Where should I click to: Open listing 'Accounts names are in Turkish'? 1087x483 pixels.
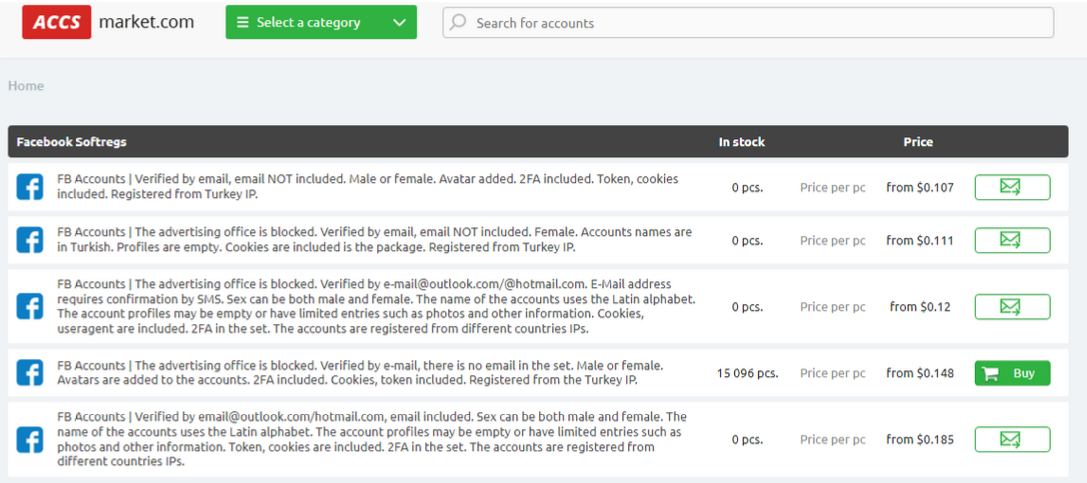(x=374, y=240)
